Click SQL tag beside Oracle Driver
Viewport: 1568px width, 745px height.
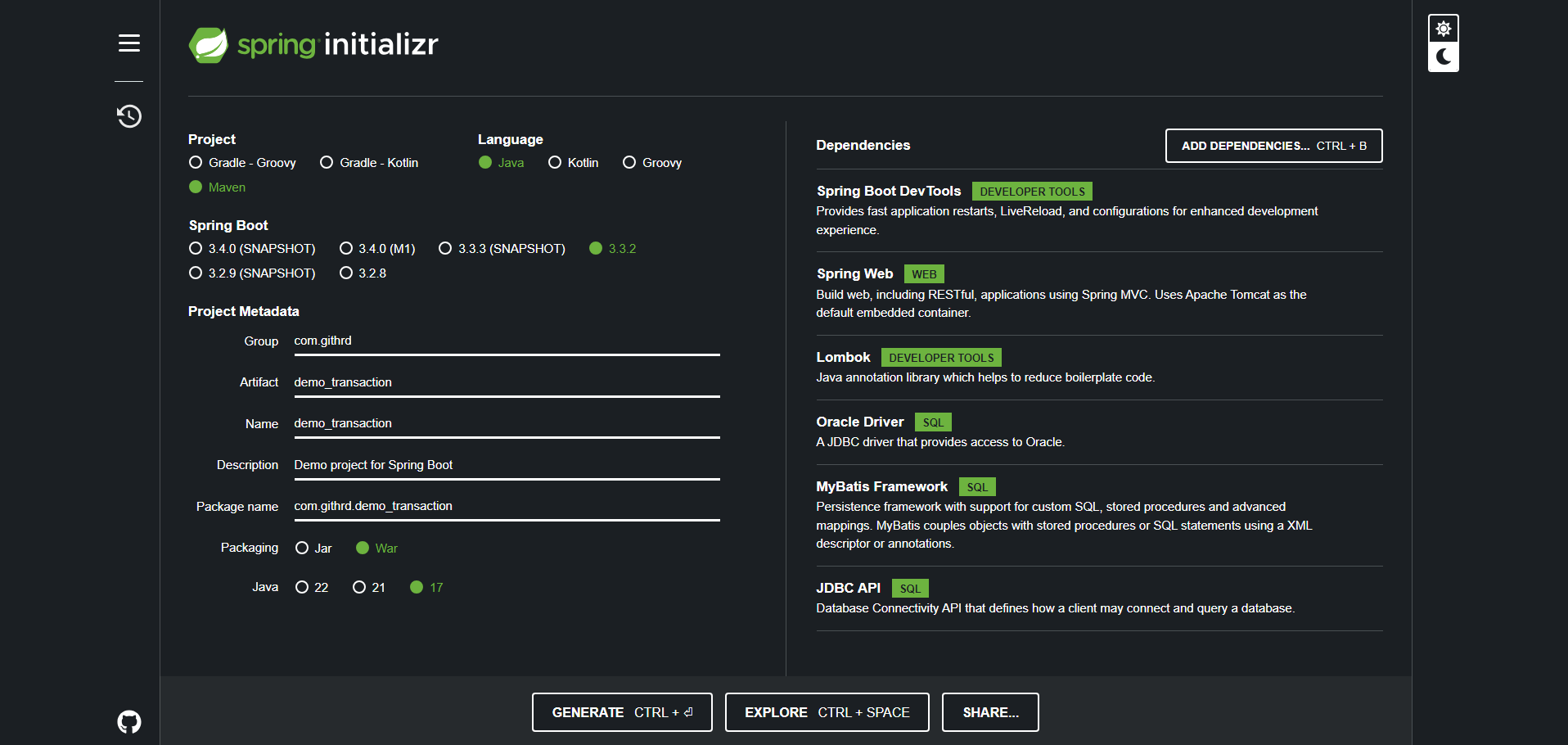point(933,422)
